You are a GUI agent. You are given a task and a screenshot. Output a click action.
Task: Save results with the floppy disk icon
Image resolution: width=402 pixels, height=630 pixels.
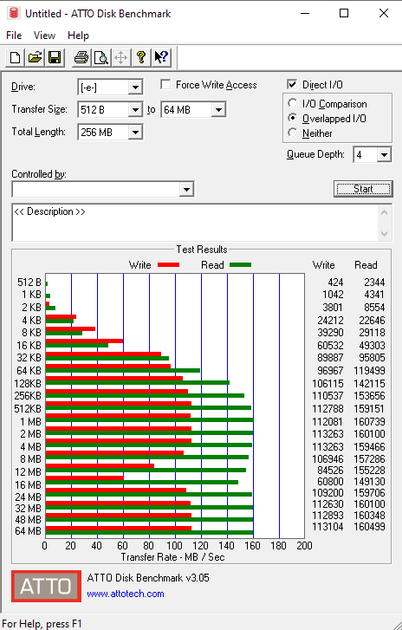55,57
